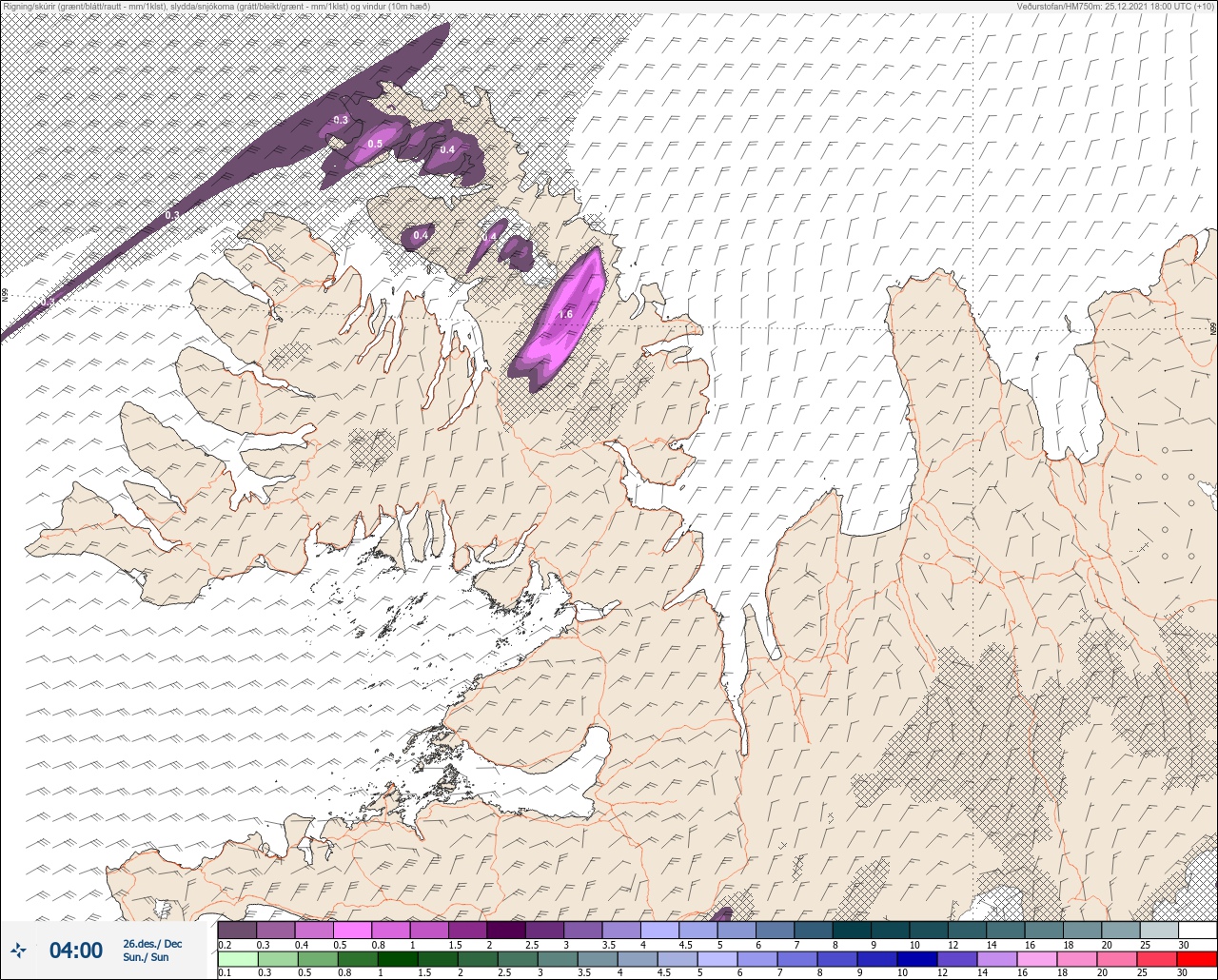The image size is (1218, 980).
Task: Click the 1.6 snowfall value on the map
Action: coord(565,314)
